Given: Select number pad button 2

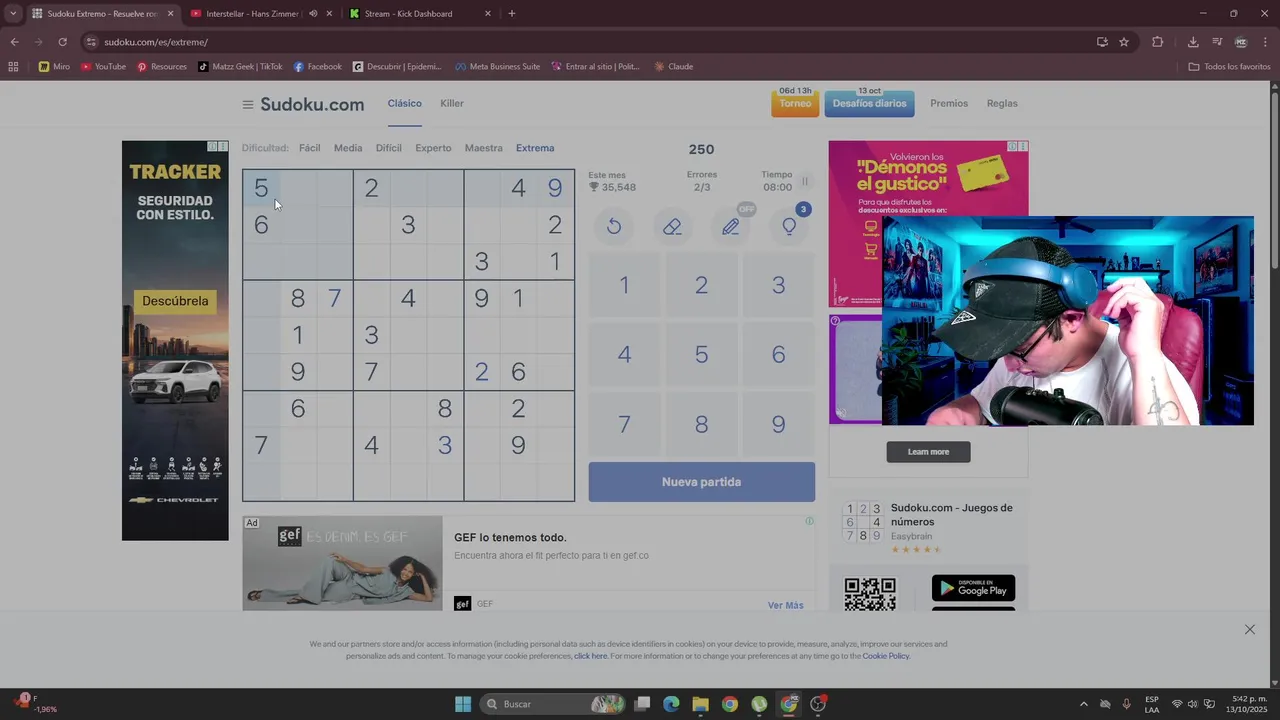Looking at the screenshot, I should (x=701, y=285).
